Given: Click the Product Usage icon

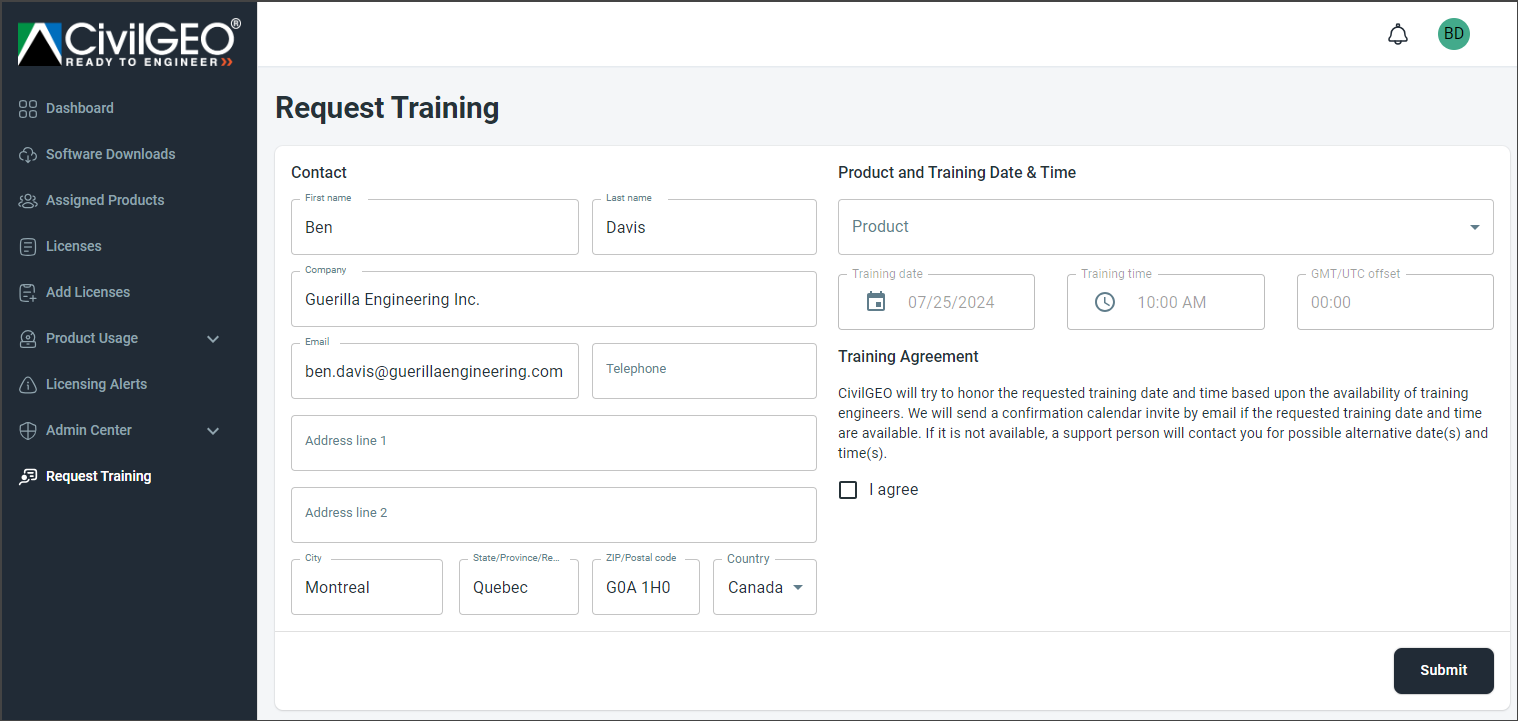Looking at the screenshot, I should (x=28, y=338).
